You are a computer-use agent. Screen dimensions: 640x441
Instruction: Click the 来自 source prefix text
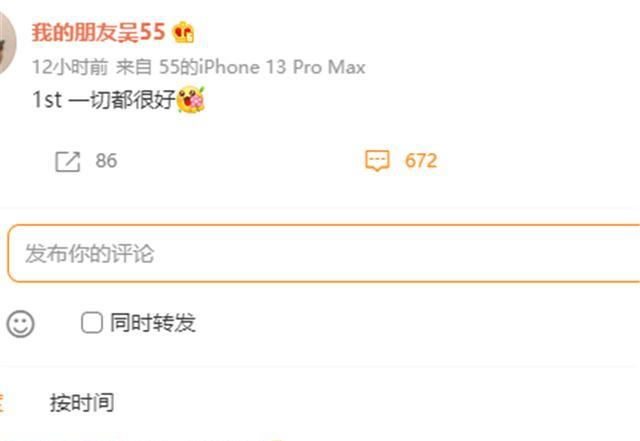(134, 67)
